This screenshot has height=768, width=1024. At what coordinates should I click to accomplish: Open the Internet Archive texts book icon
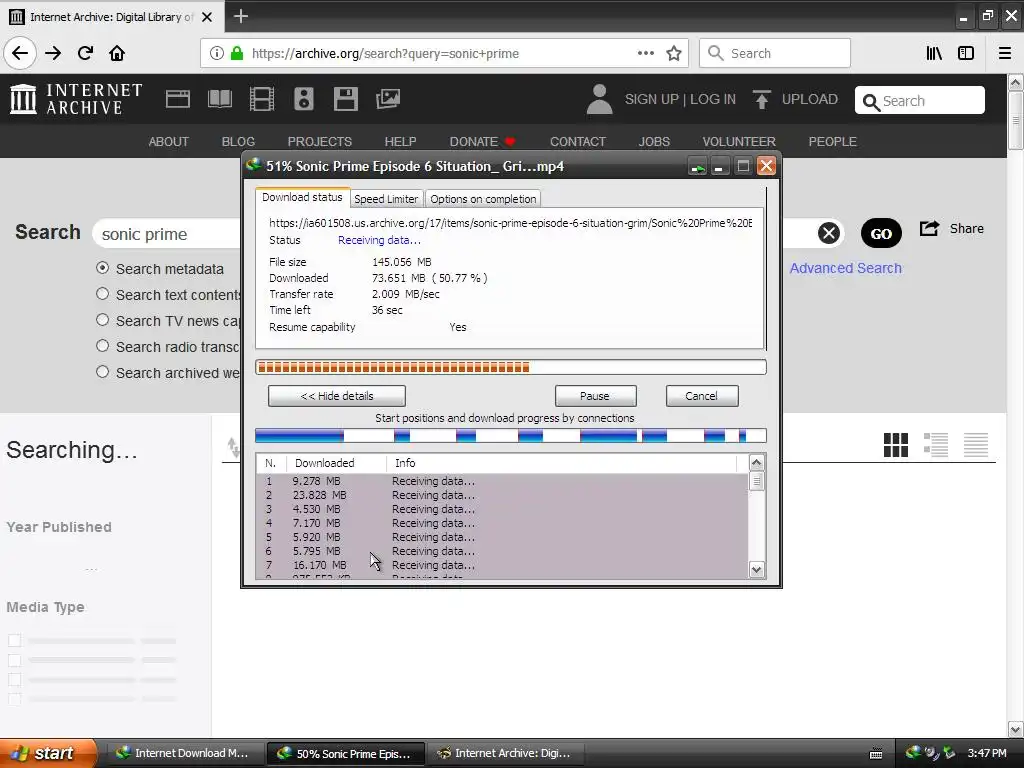(x=219, y=99)
